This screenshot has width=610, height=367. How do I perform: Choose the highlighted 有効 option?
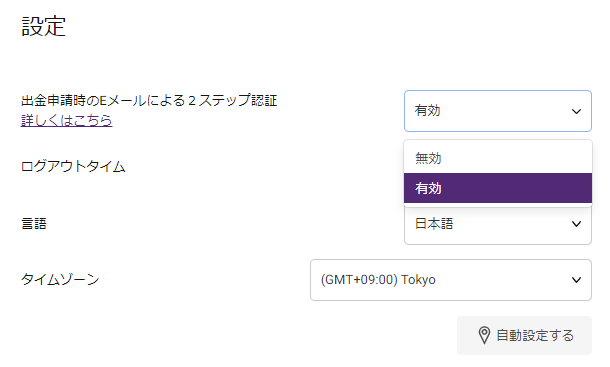pos(498,188)
